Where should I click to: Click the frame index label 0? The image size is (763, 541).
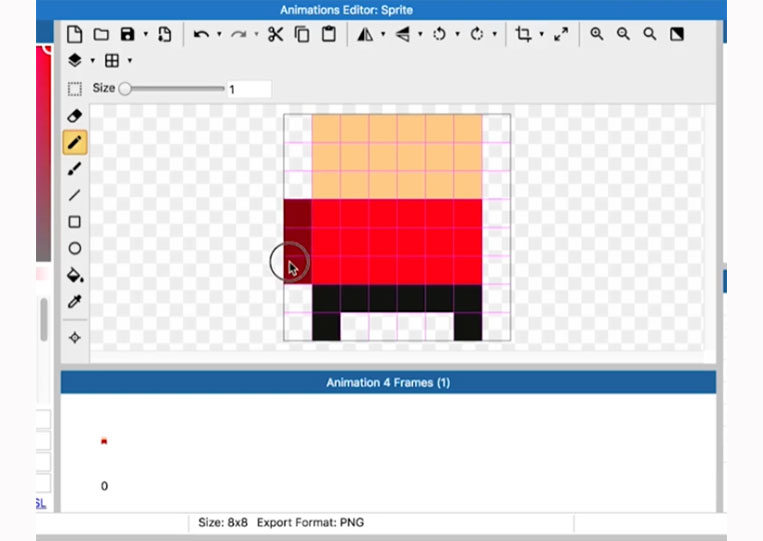pos(104,486)
